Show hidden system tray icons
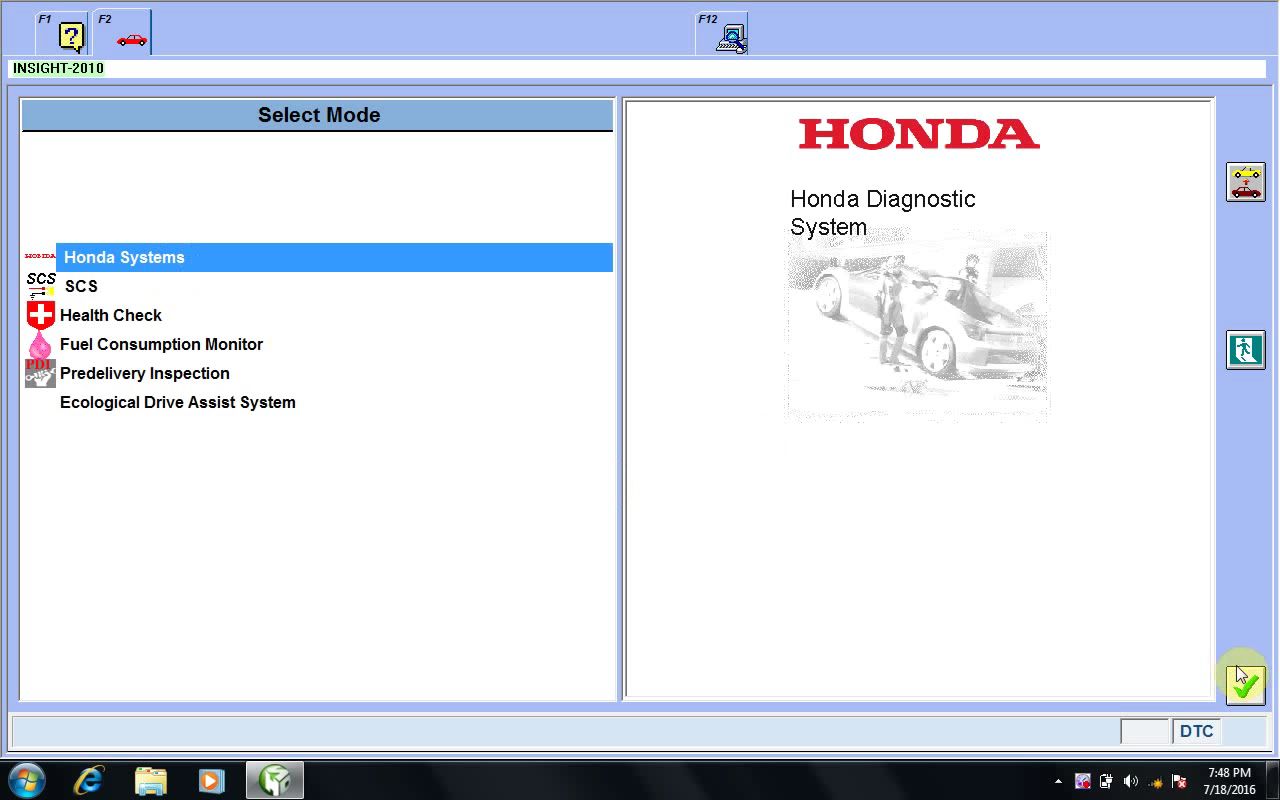 coord(1058,781)
